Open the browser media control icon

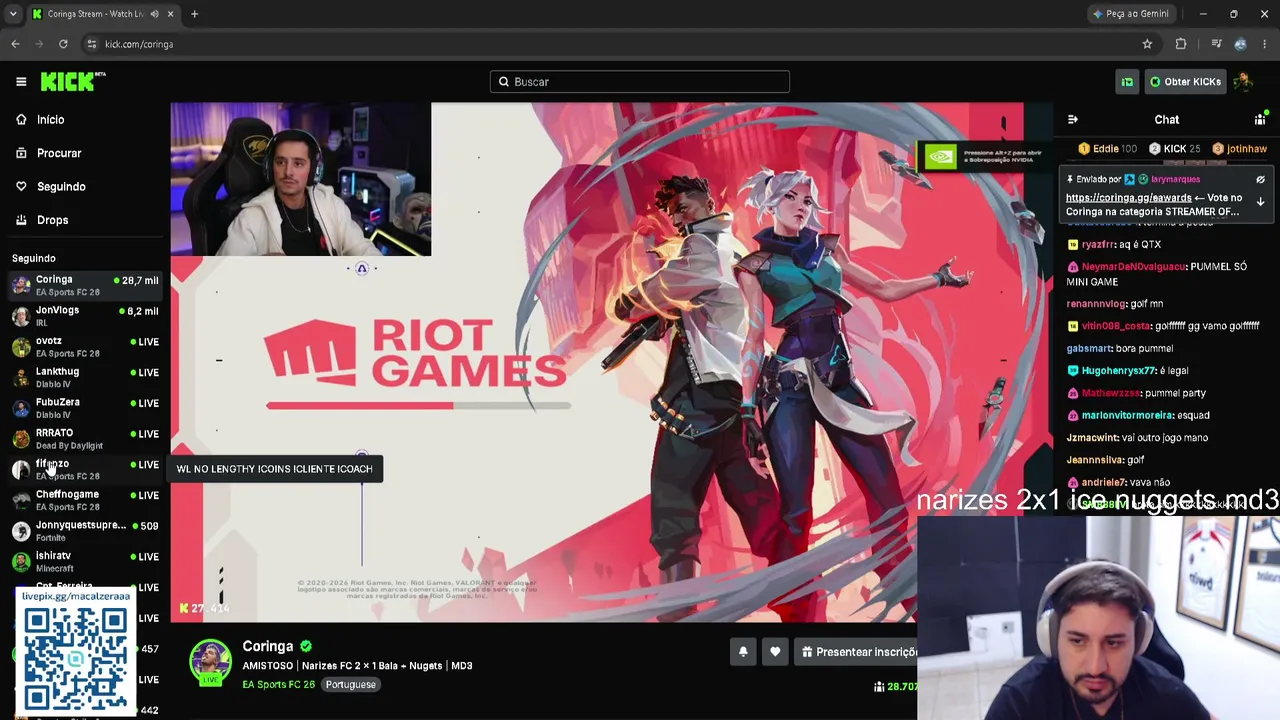click(1216, 44)
